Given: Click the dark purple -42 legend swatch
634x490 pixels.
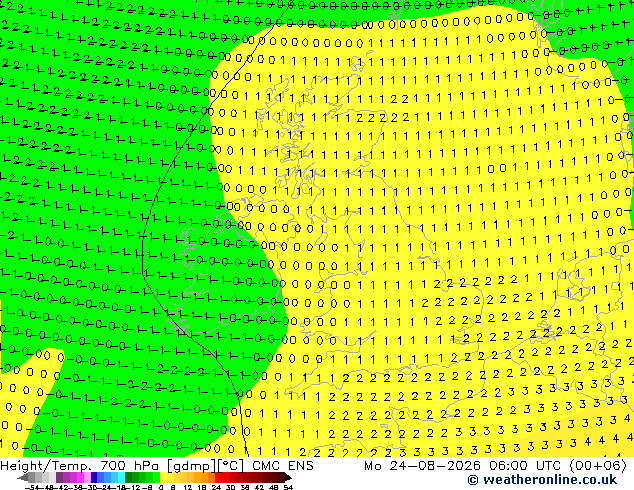Looking at the screenshot, I should coord(59,477).
